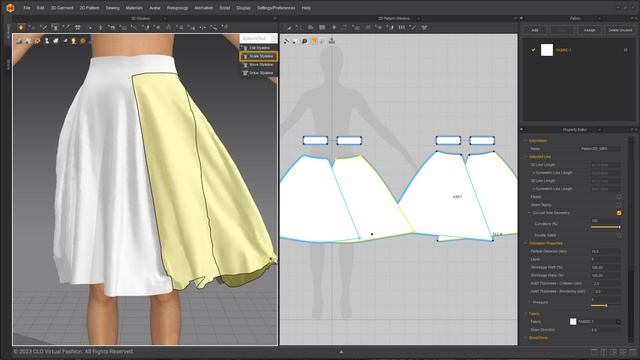Open the Materials menu

click(134, 8)
